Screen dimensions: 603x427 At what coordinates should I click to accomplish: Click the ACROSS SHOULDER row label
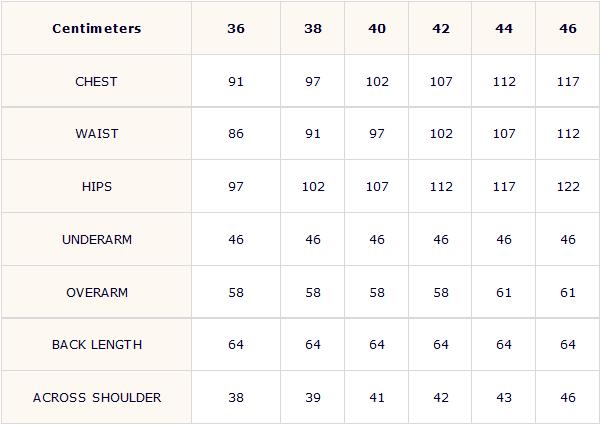tap(97, 398)
